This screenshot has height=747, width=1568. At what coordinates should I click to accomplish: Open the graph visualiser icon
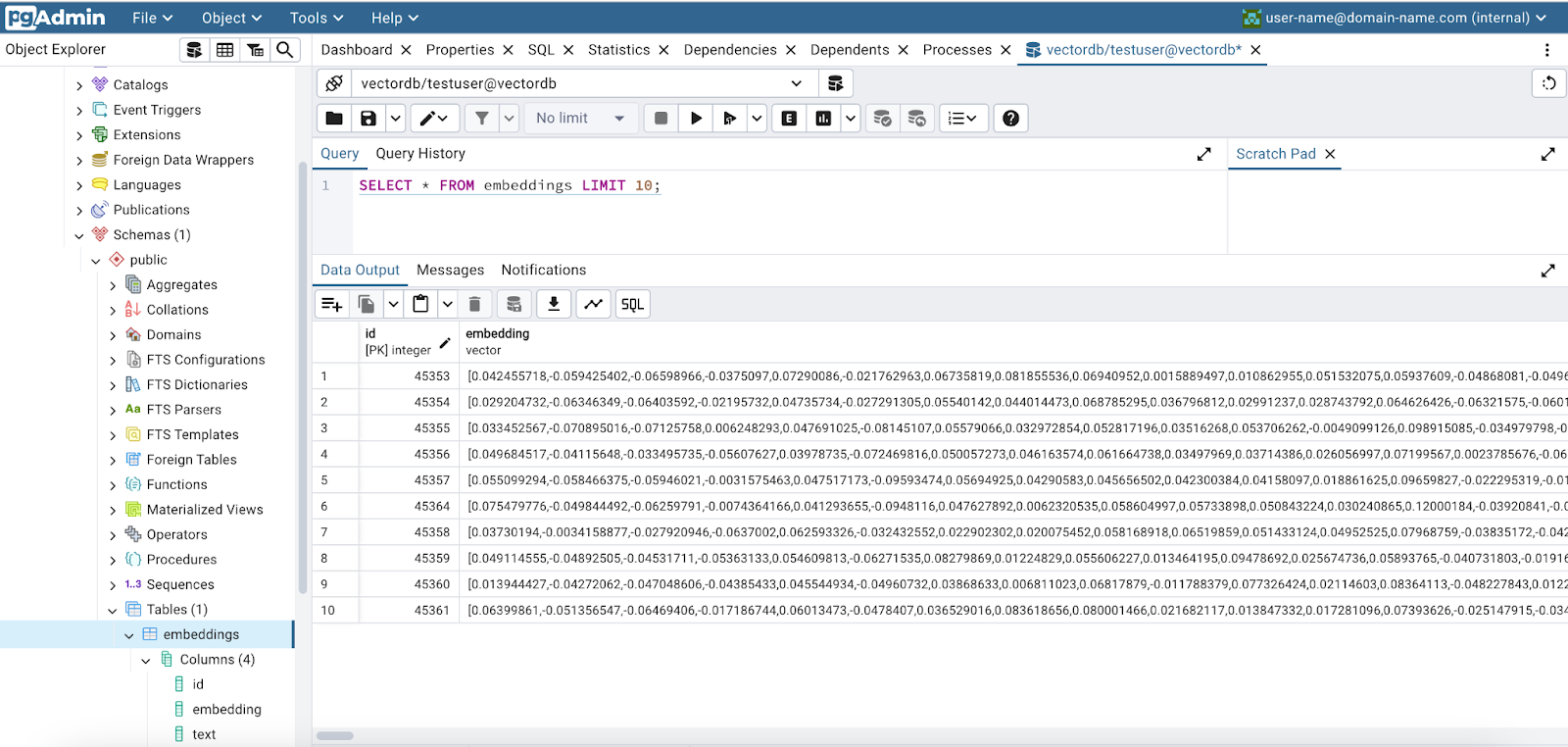click(x=593, y=304)
